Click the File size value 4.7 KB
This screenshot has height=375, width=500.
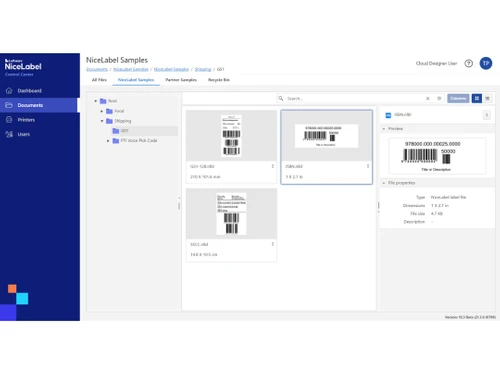(437, 214)
